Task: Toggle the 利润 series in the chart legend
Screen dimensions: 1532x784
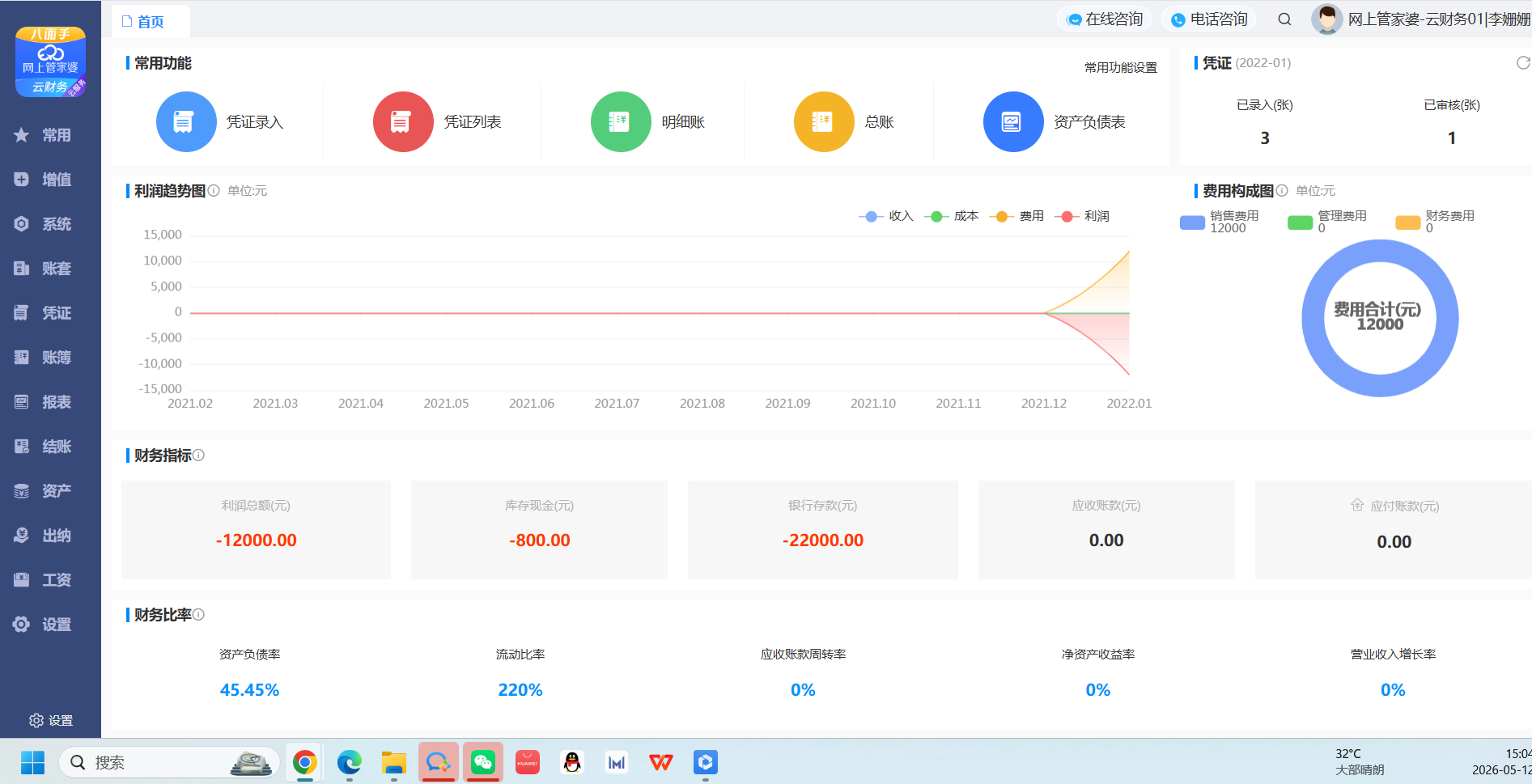Action: click(1082, 216)
